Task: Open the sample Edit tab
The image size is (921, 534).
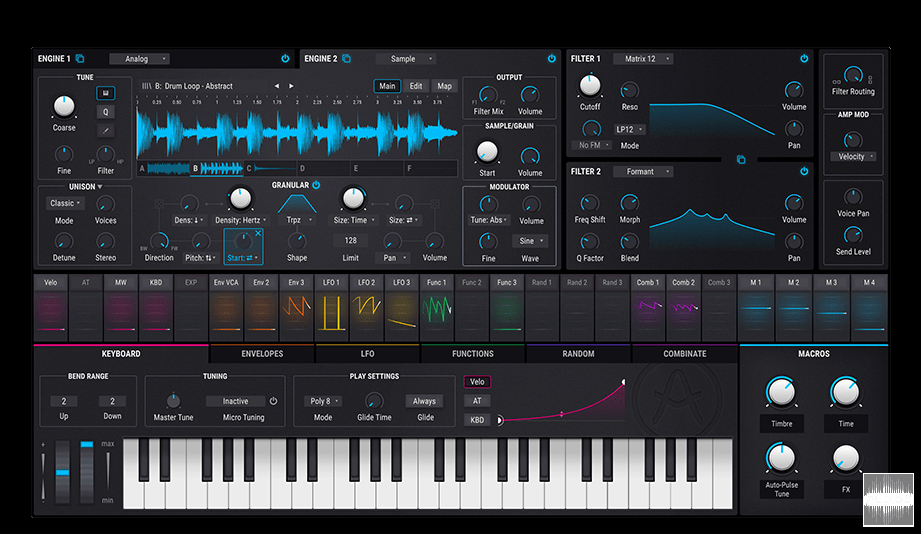Action: 416,86
